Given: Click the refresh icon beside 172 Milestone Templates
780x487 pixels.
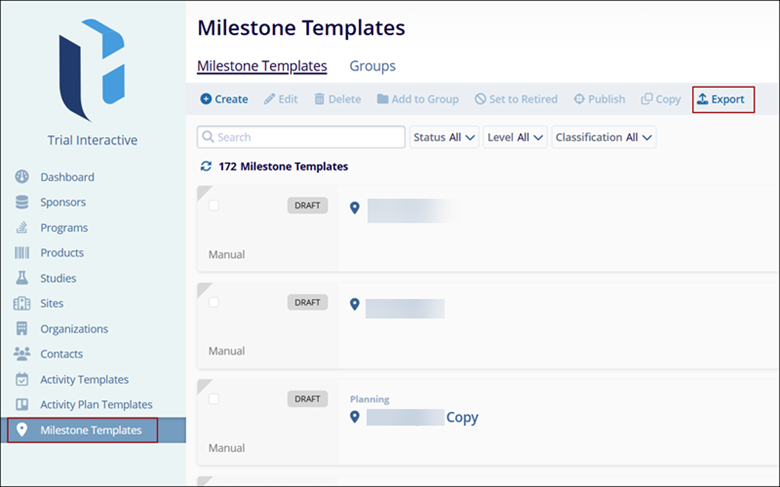Looking at the screenshot, I should (x=206, y=166).
